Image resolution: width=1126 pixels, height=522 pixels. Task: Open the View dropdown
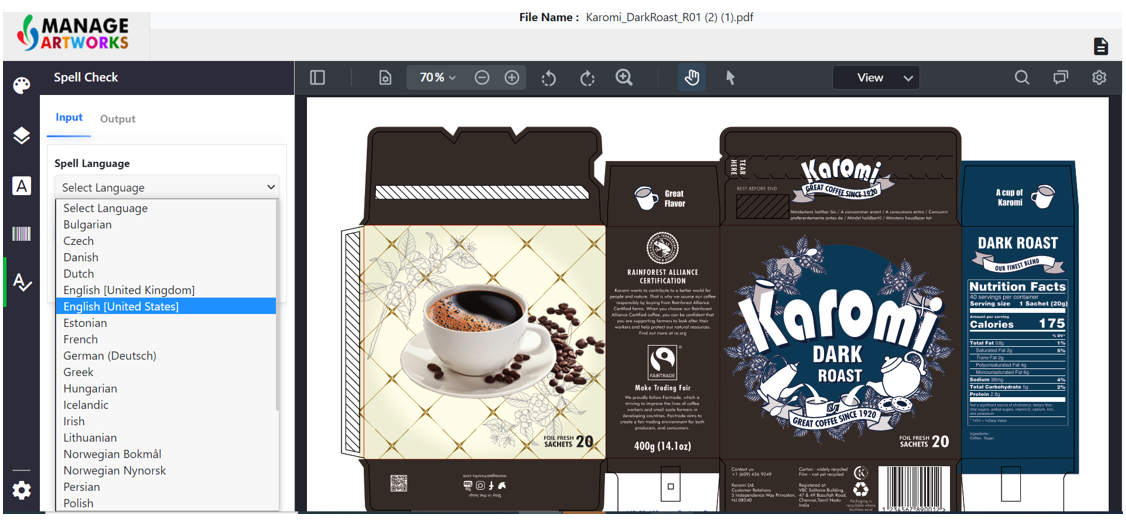point(876,78)
